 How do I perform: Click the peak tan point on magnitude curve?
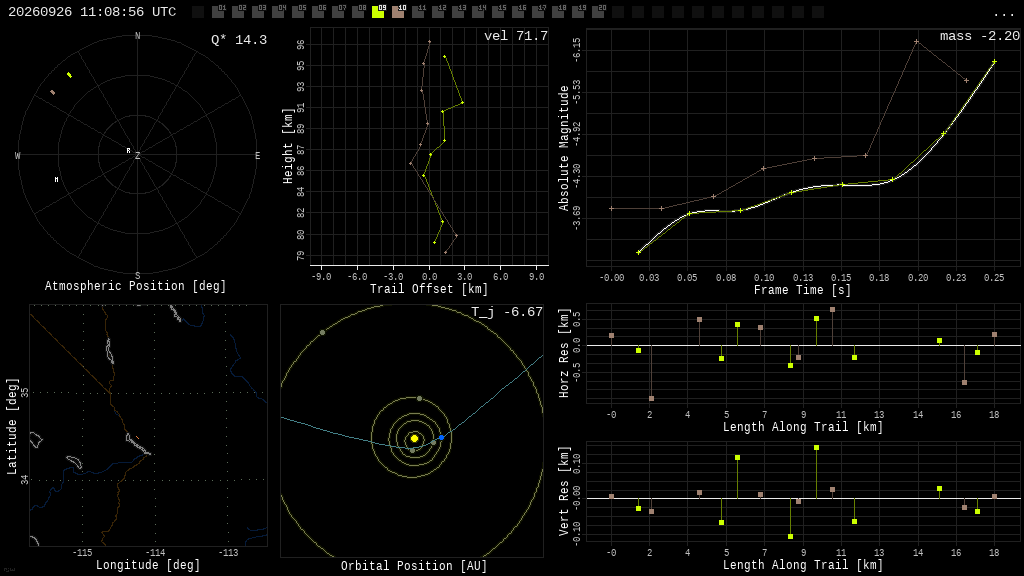pos(916,42)
